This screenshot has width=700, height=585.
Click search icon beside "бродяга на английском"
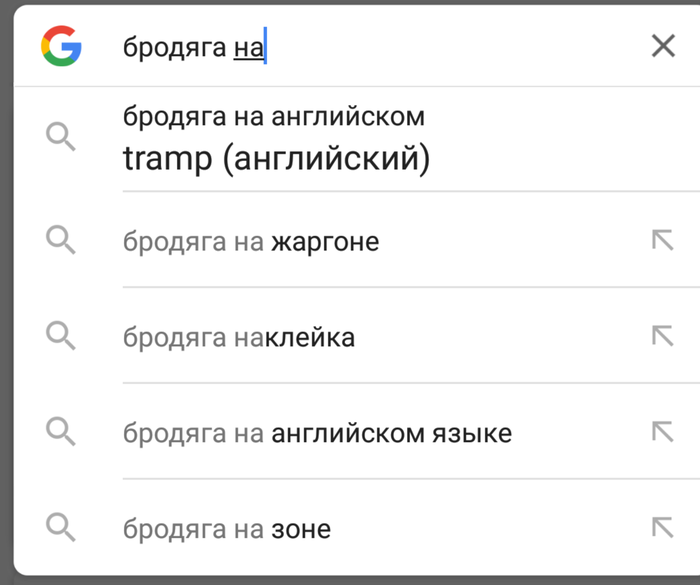(x=61, y=137)
